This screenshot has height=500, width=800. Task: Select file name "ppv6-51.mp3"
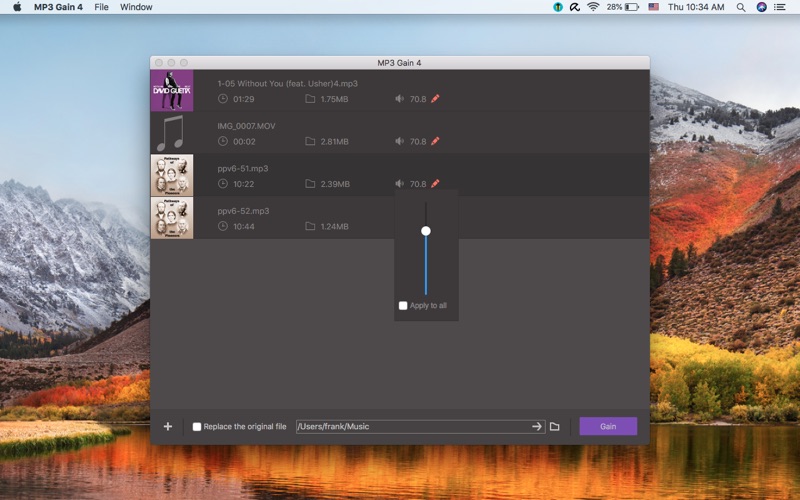(243, 168)
